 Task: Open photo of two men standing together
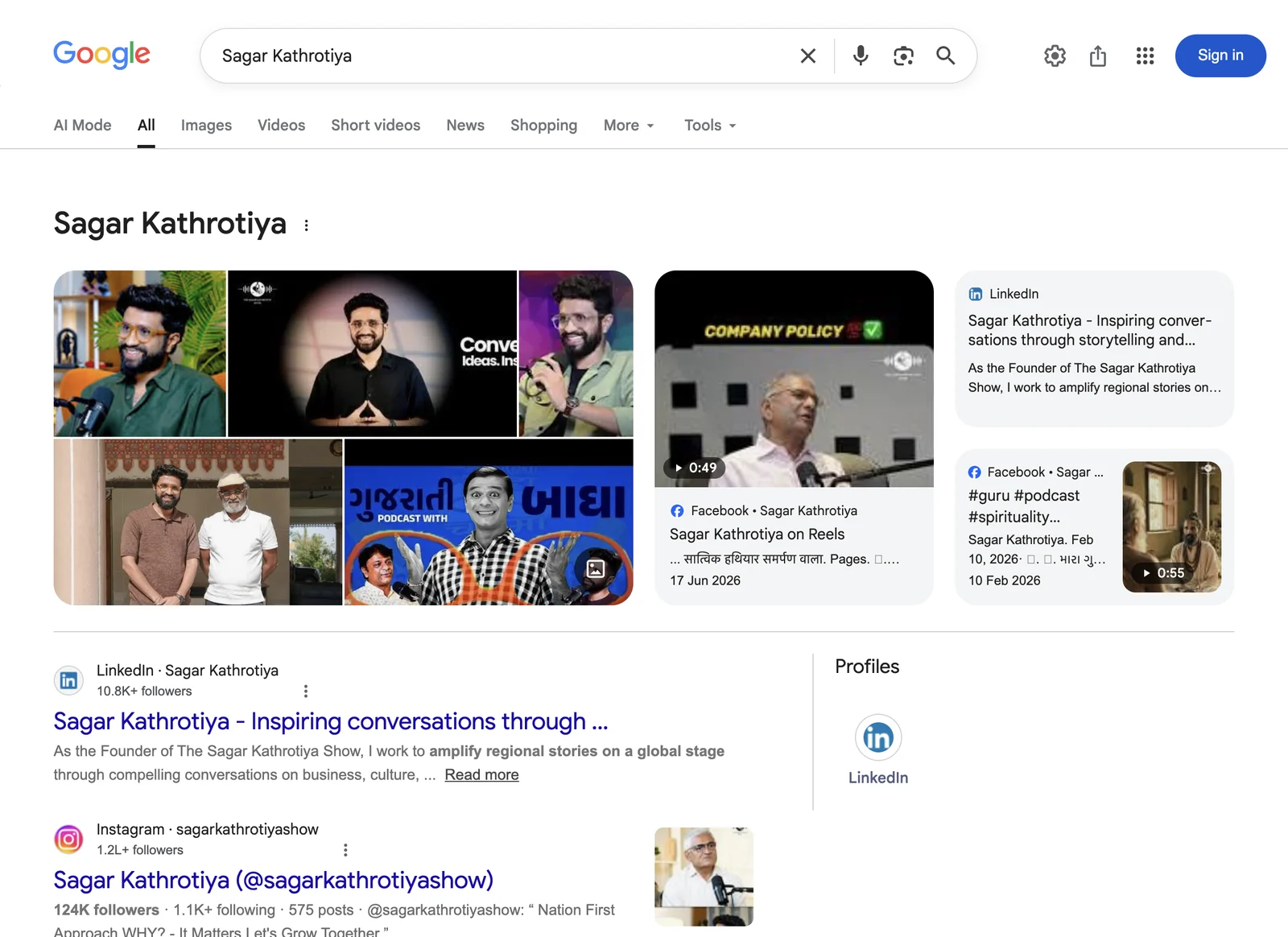tap(198, 522)
